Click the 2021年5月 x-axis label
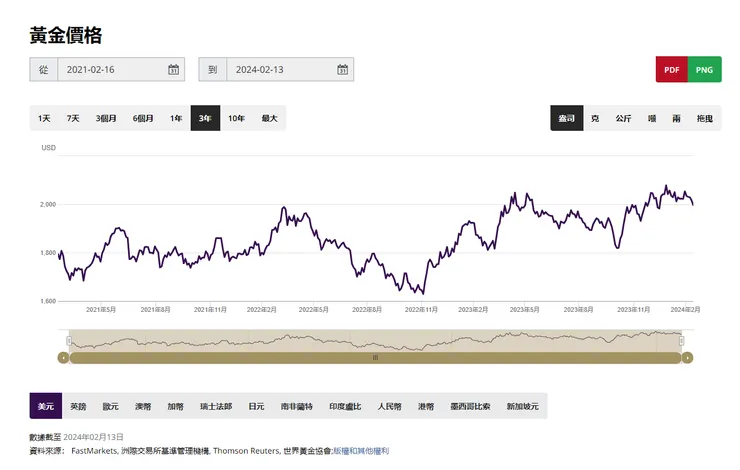This screenshot has width=740, height=470. tap(101, 310)
